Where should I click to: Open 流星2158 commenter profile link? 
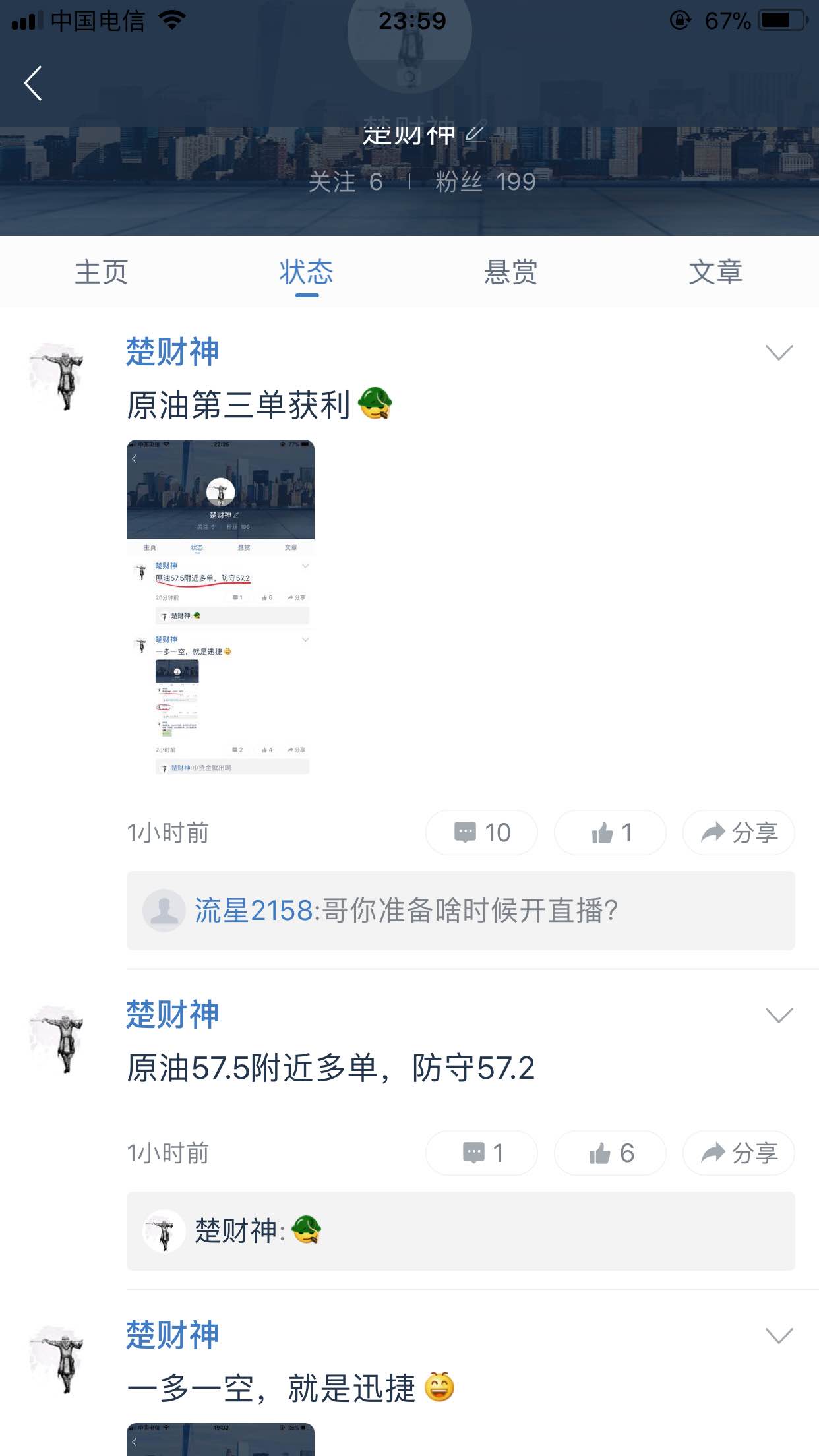click(x=253, y=911)
